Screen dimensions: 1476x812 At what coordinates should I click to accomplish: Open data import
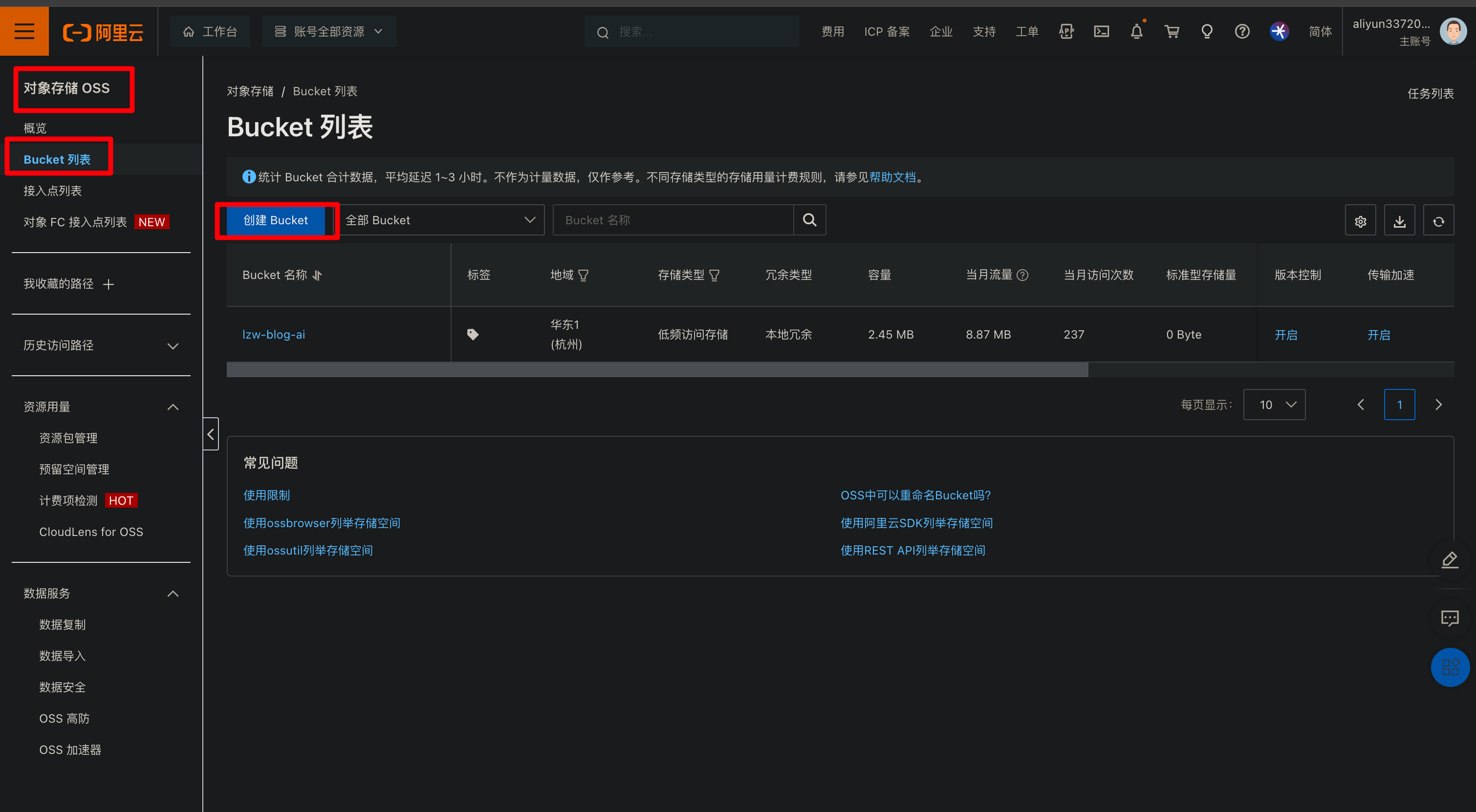click(63, 656)
